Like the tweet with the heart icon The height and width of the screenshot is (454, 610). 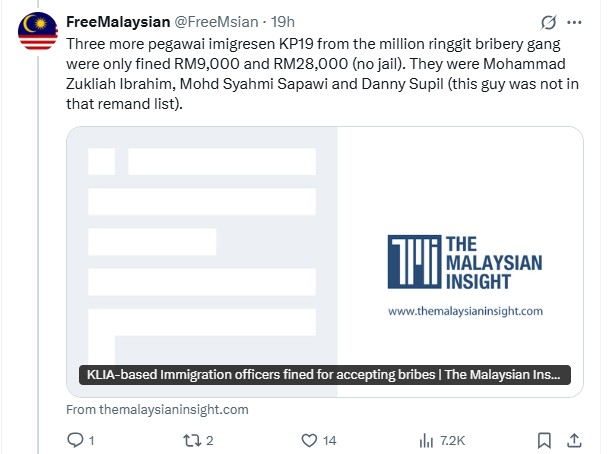[x=309, y=439]
